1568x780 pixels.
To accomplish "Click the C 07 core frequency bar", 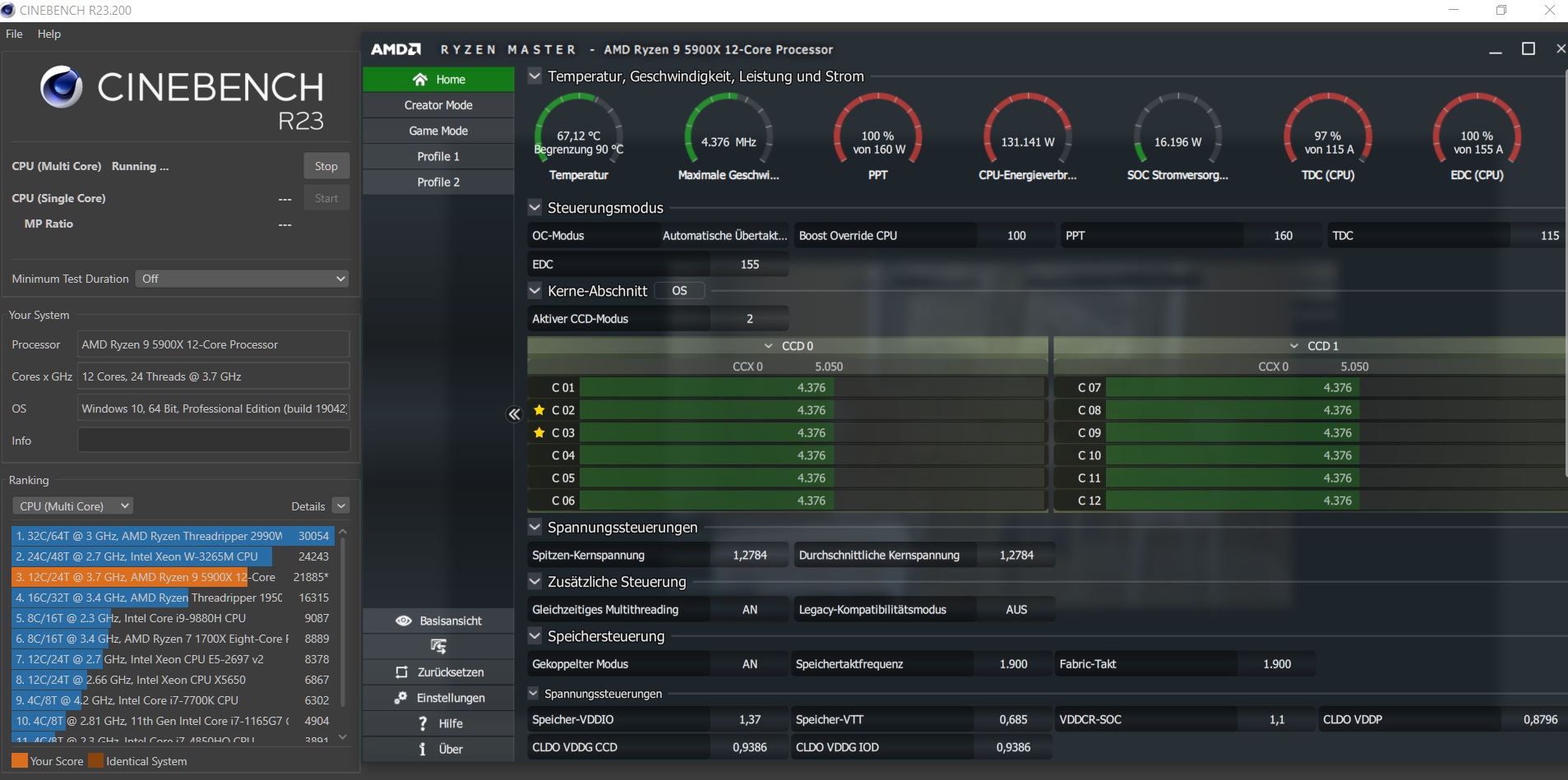I will (x=1335, y=387).
